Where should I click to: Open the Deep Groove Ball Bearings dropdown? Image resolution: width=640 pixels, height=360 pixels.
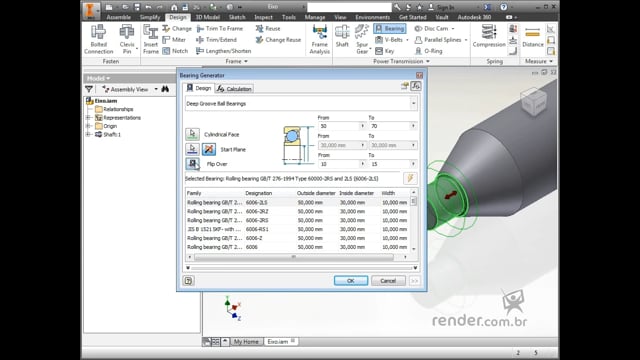click(x=413, y=103)
